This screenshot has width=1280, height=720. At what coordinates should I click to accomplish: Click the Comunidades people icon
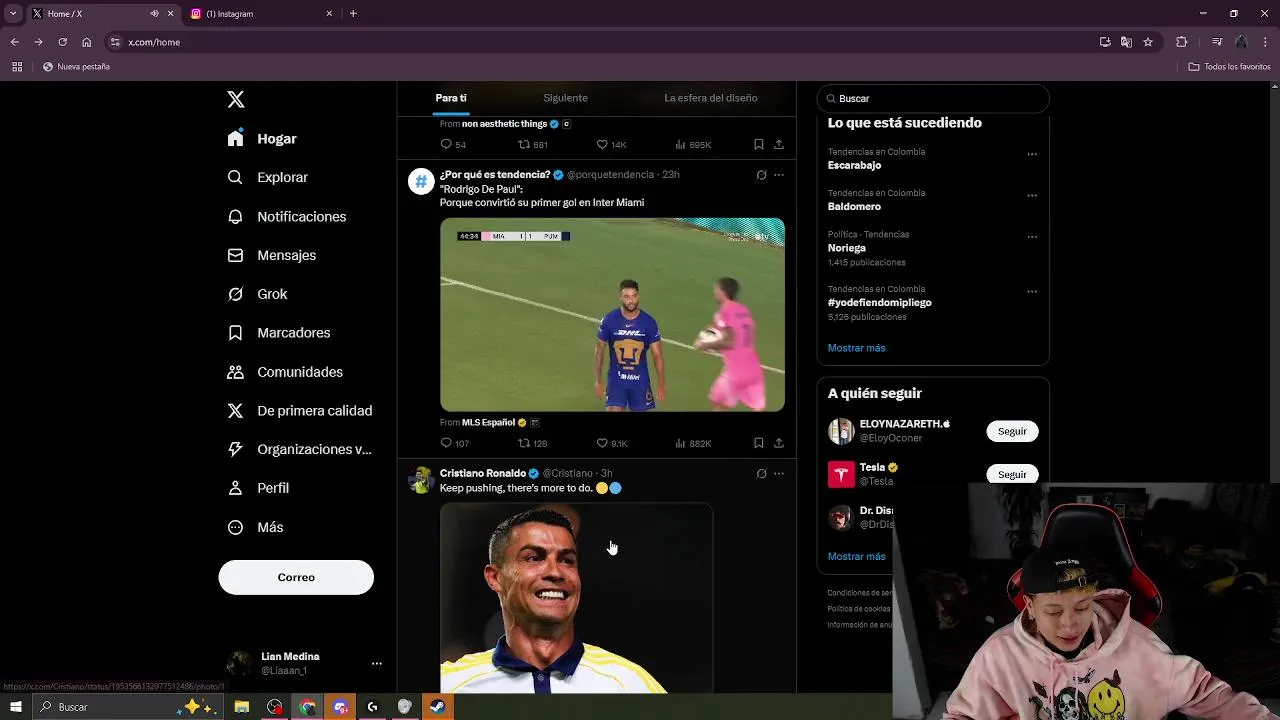pos(235,372)
